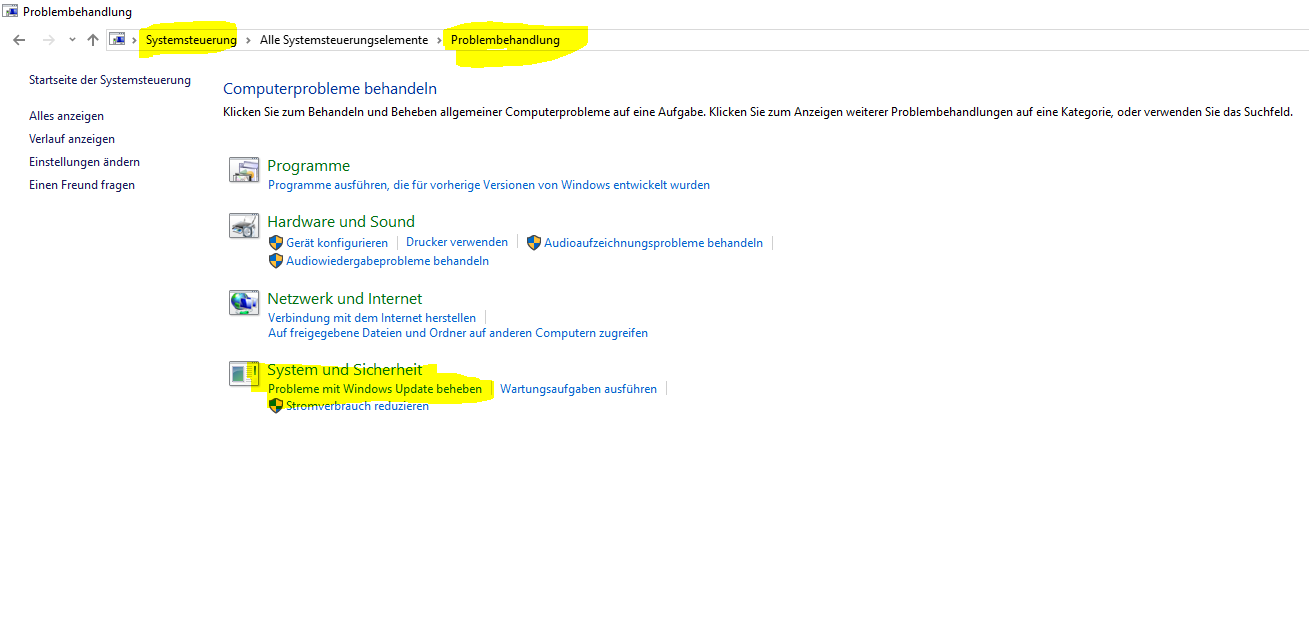Expand chevron after Systemsteuerung breadcrumb

(248, 40)
